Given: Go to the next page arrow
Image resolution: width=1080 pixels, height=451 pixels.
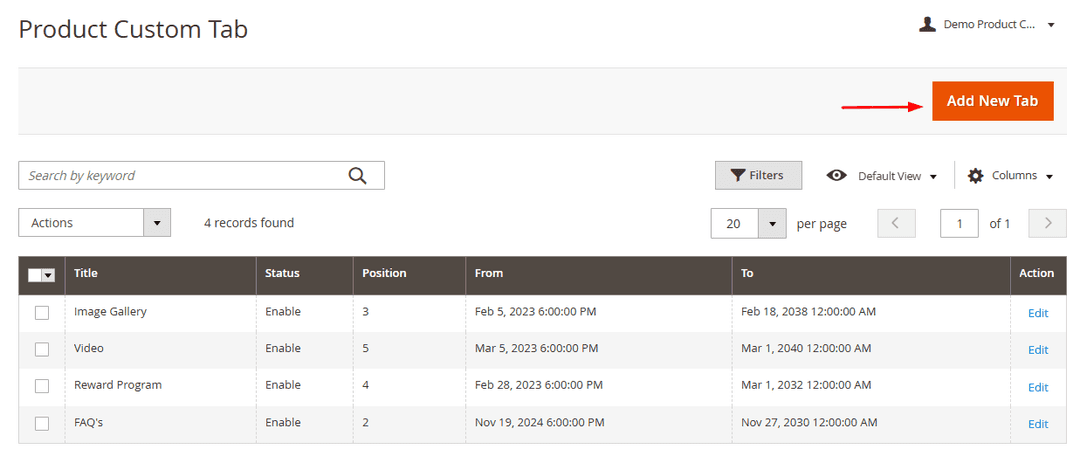Looking at the screenshot, I should tap(1047, 224).
